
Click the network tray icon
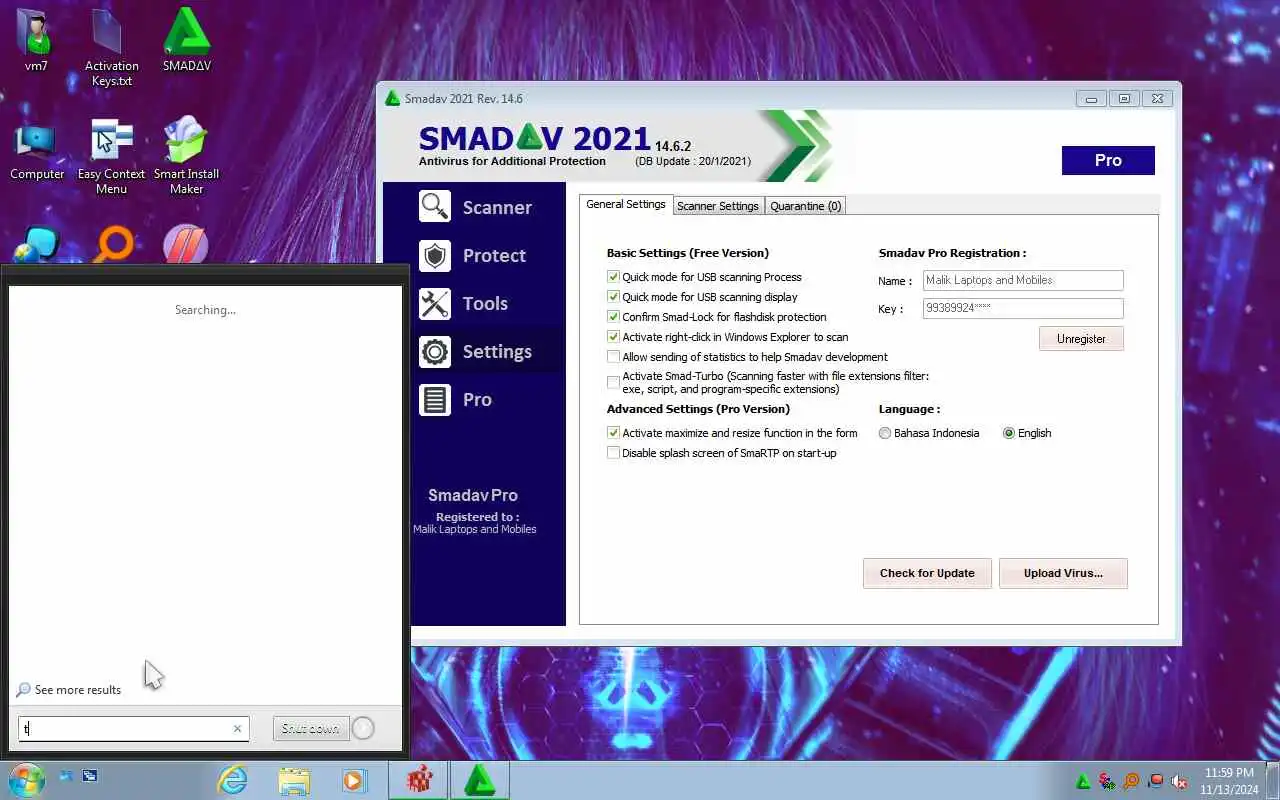coord(1156,781)
